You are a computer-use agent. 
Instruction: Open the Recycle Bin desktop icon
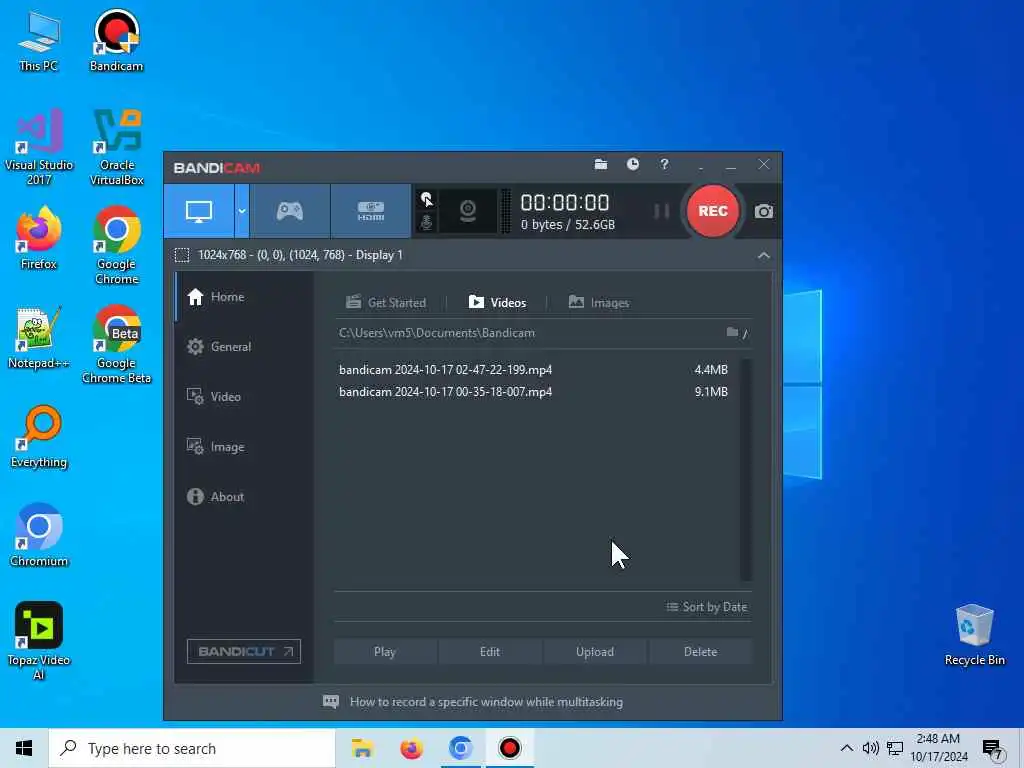tap(974, 635)
